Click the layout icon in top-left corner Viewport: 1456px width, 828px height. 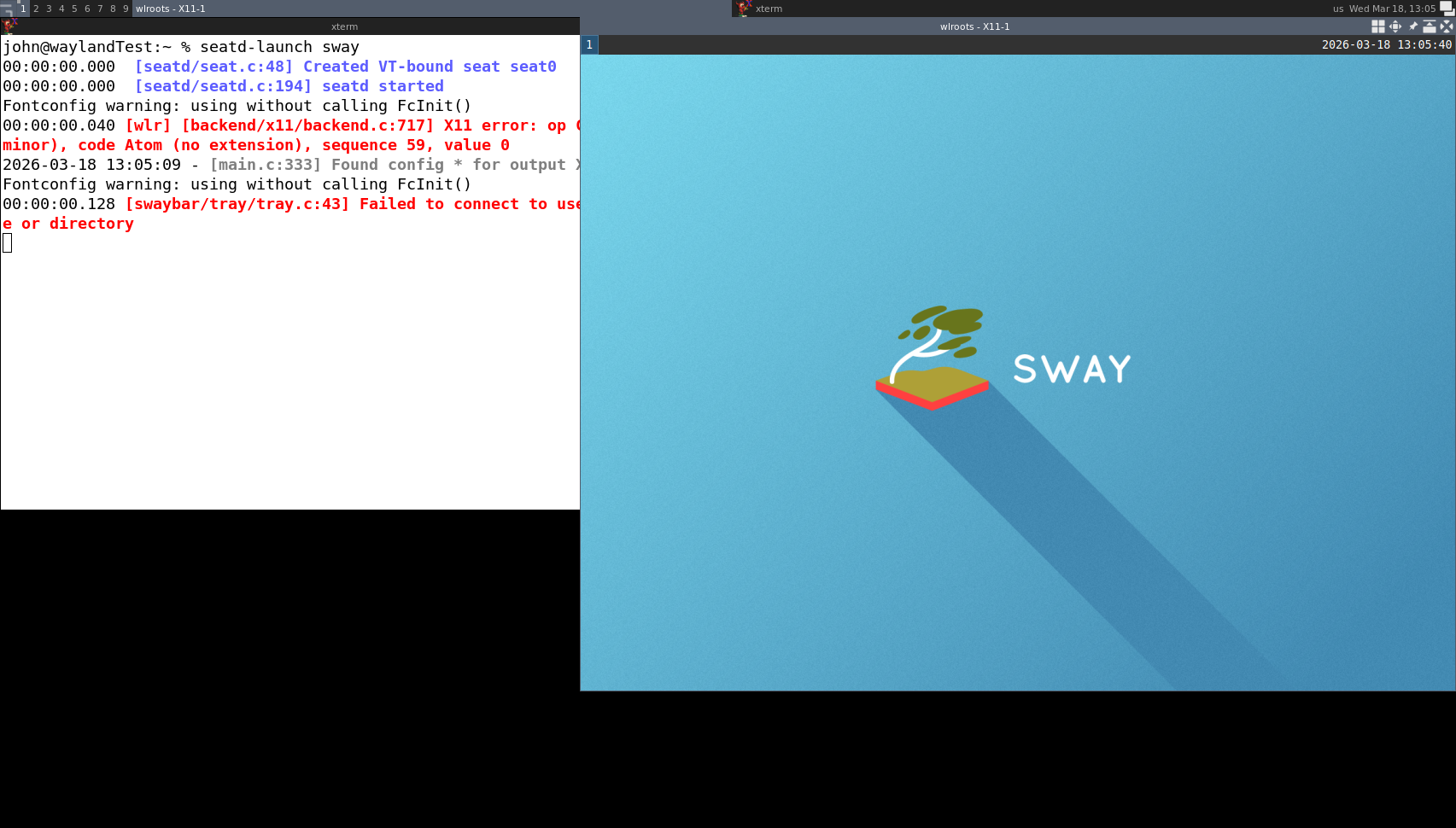7,9
